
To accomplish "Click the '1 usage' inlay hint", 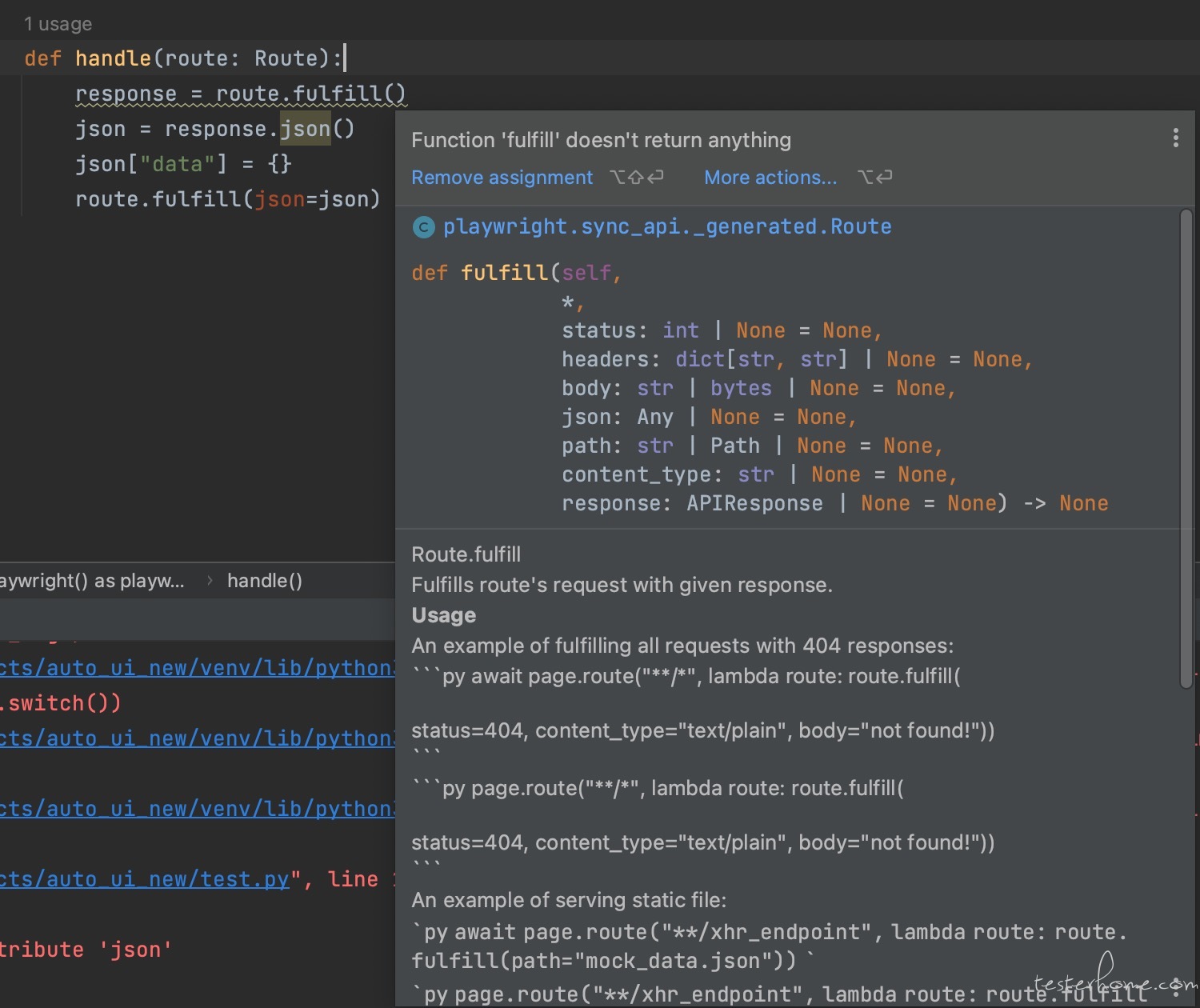I will (x=58, y=24).
